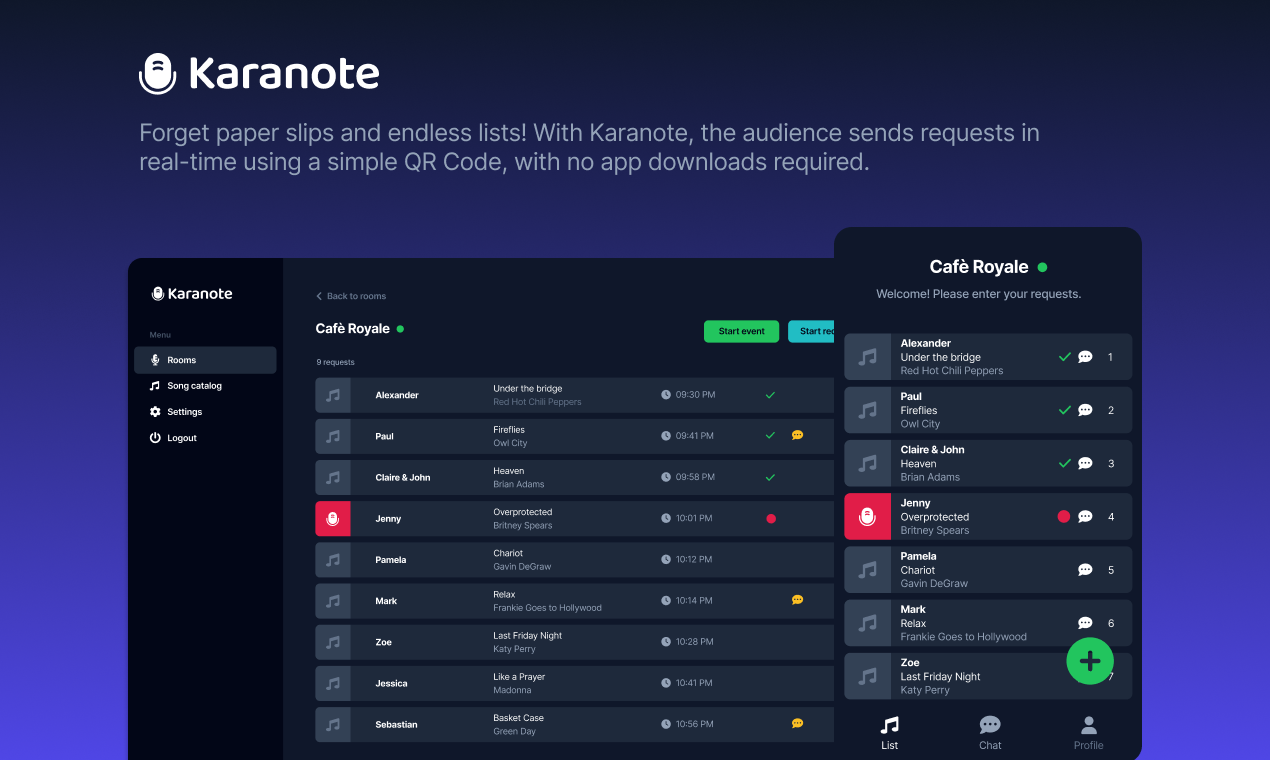Viewport: 1270px width, 760px height.
Task: Click '10:28 PM' time in Zoe row
Action: (x=694, y=642)
